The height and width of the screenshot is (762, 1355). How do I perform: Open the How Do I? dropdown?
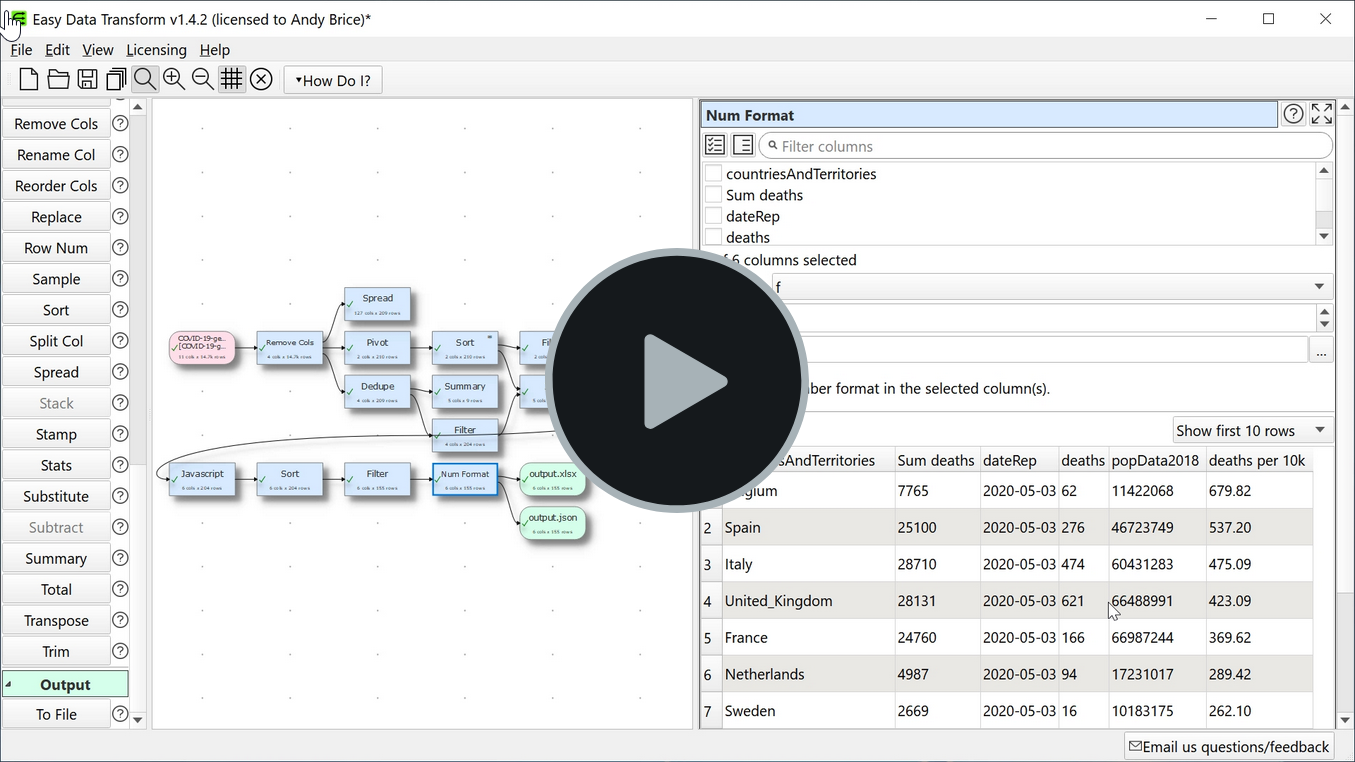[x=332, y=79]
